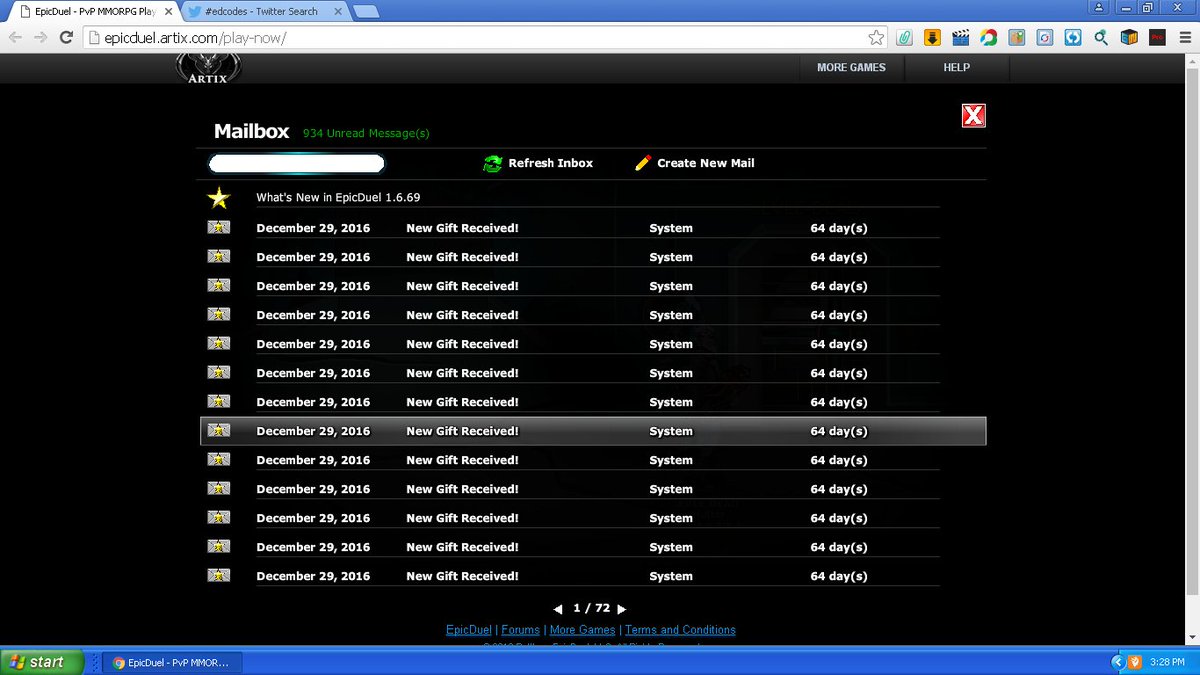
Task: Close the Mailbox with the red X
Action: (x=973, y=115)
